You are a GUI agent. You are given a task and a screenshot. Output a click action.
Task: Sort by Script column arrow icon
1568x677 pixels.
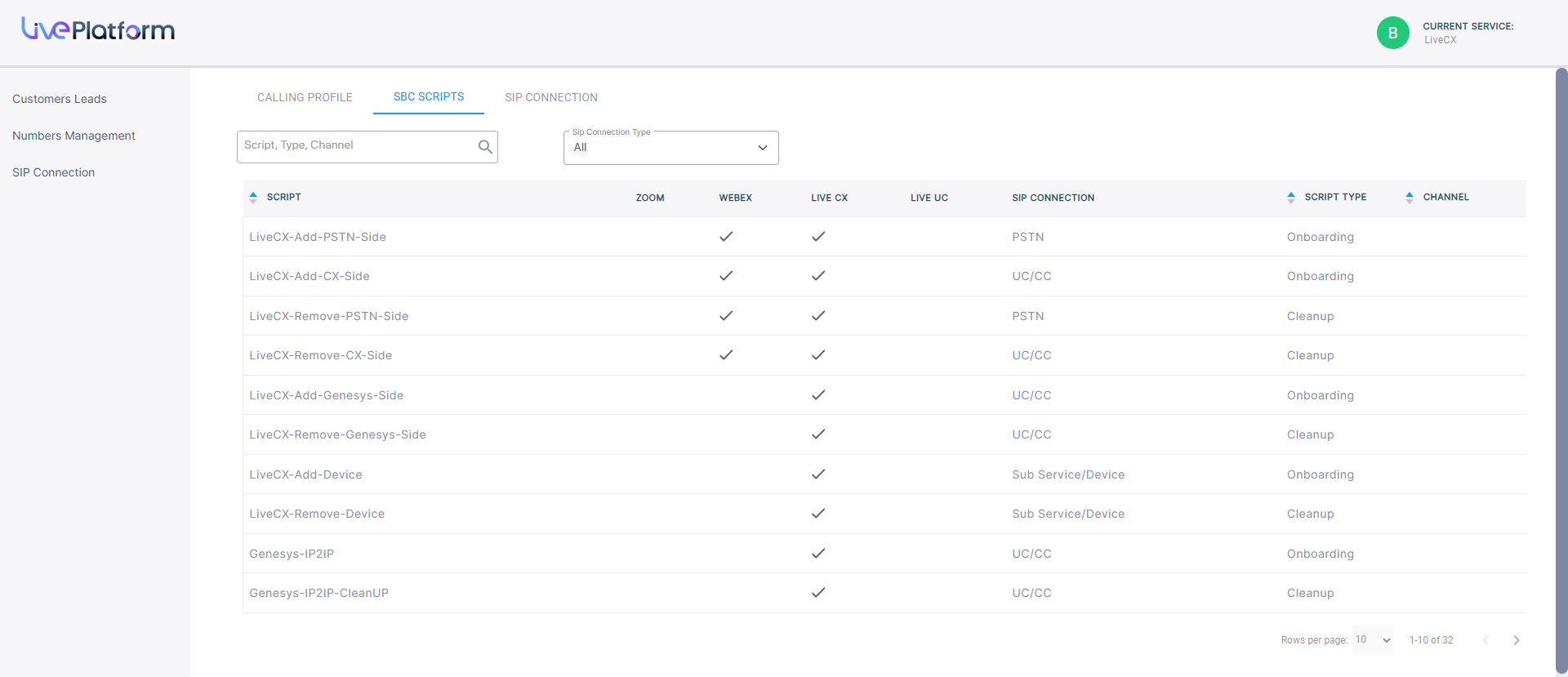tap(253, 197)
